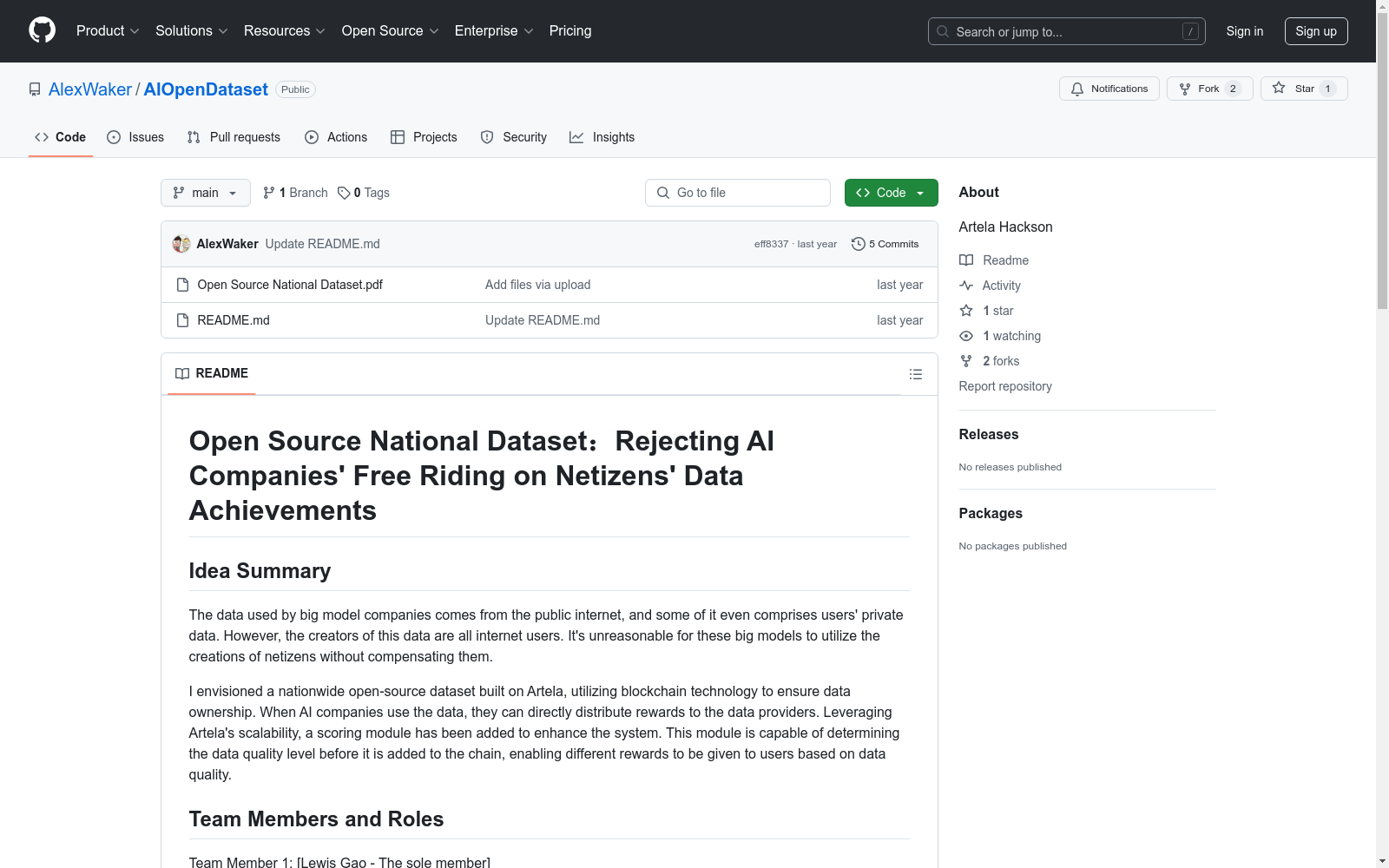Click the scrollbar down arrow
The width and height of the screenshot is (1389, 868).
pos(1382,861)
